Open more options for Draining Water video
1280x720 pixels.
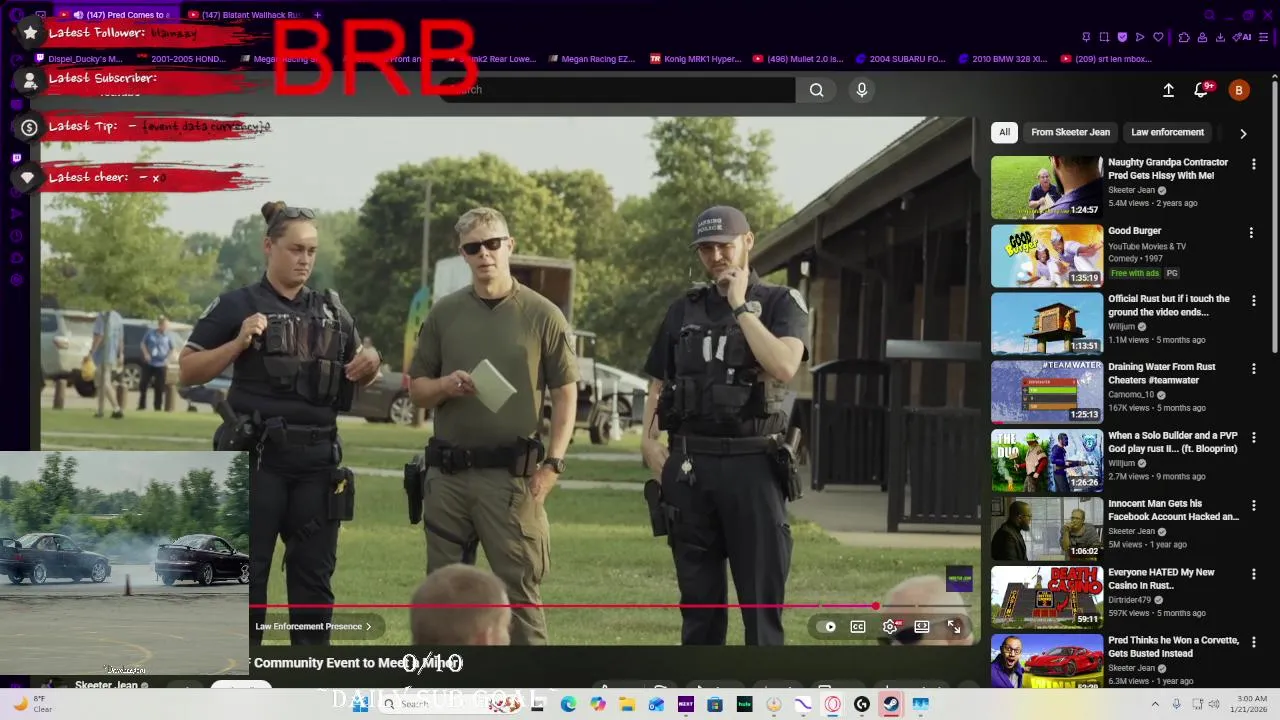[1253, 369]
